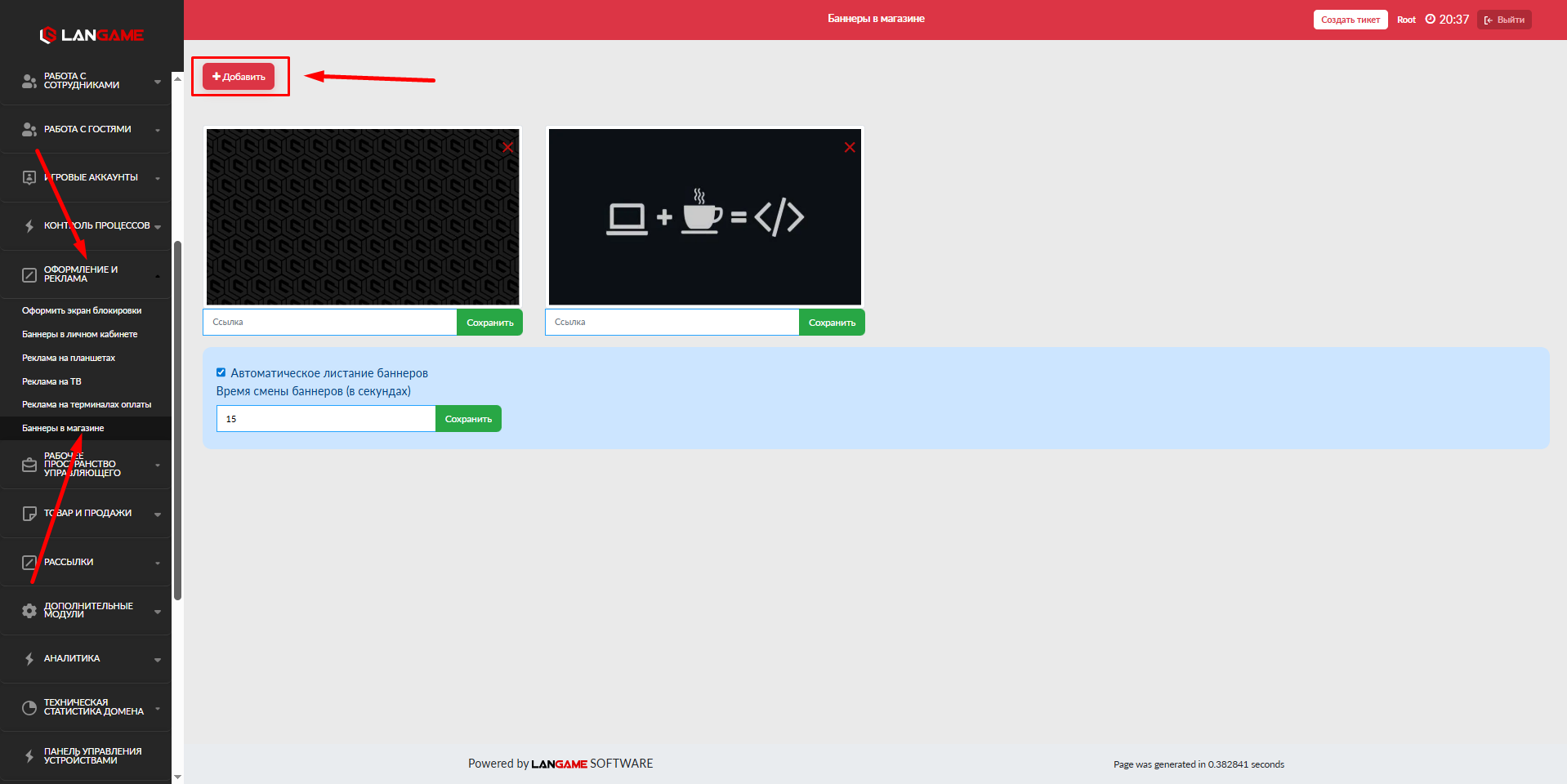Click the goods and sales note icon
This screenshot has height=784, width=1567.
[x=29, y=514]
